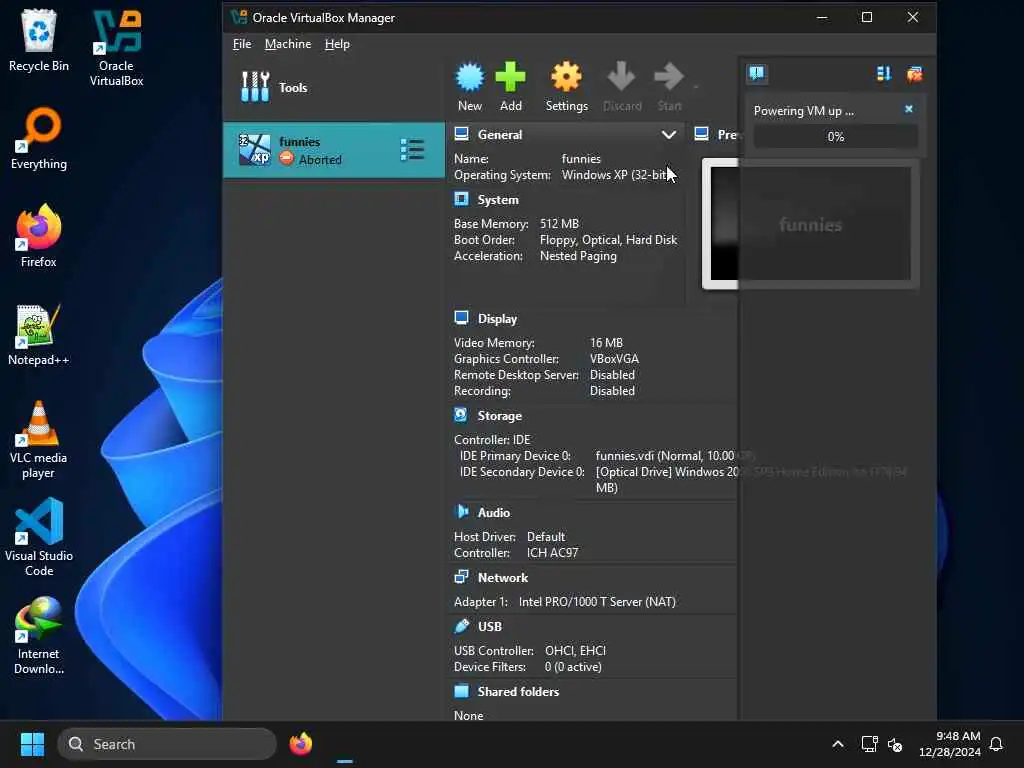
Task: Select the Firefox desktop shortcut
Action: pos(39,236)
